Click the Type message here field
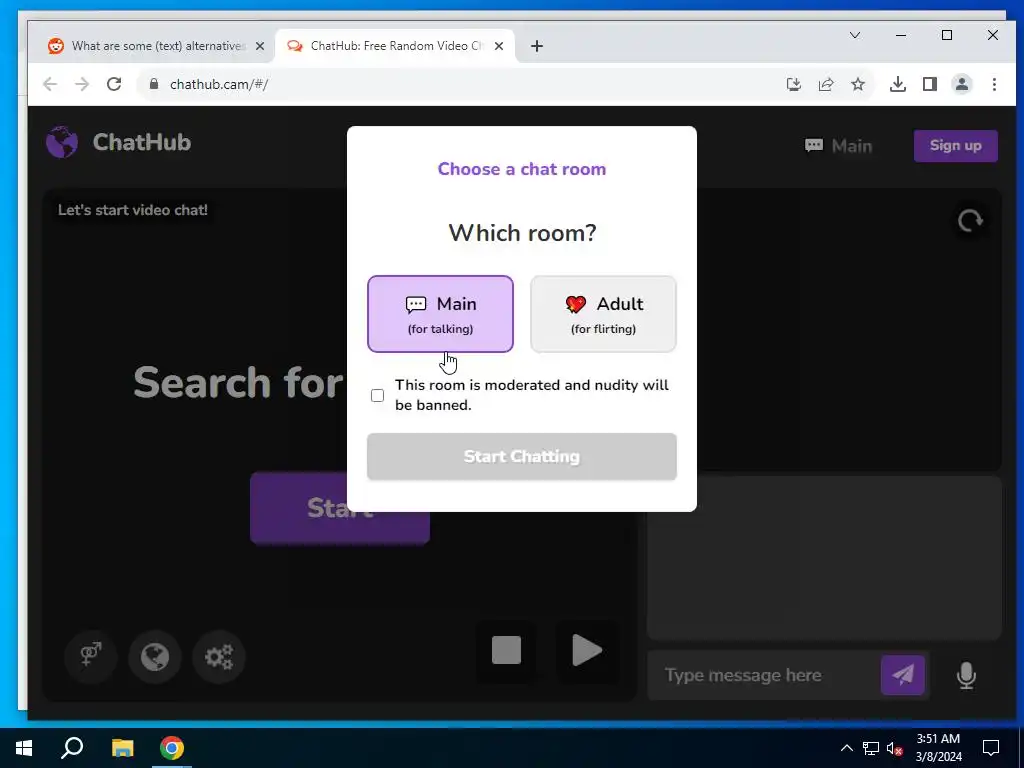 coord(764,675)
